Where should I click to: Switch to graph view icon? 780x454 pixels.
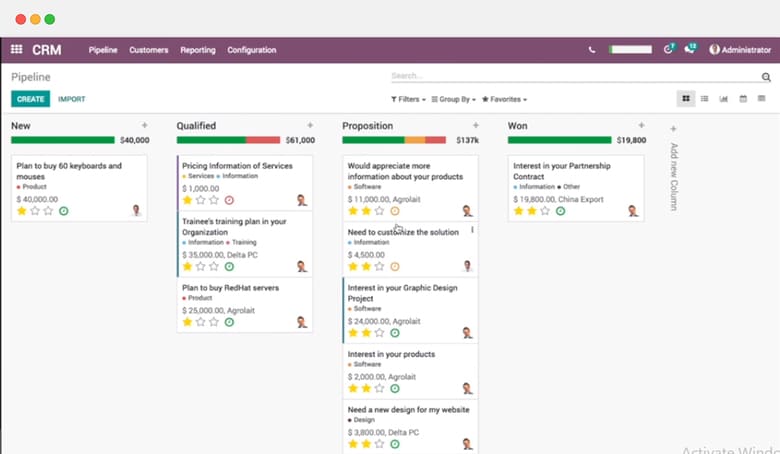pyautogui.click(x=723, y=98)
